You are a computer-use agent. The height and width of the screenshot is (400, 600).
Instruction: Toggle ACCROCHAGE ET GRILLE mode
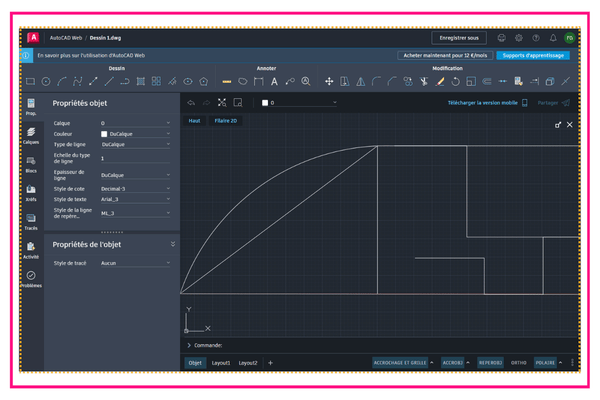coord(400,362)
